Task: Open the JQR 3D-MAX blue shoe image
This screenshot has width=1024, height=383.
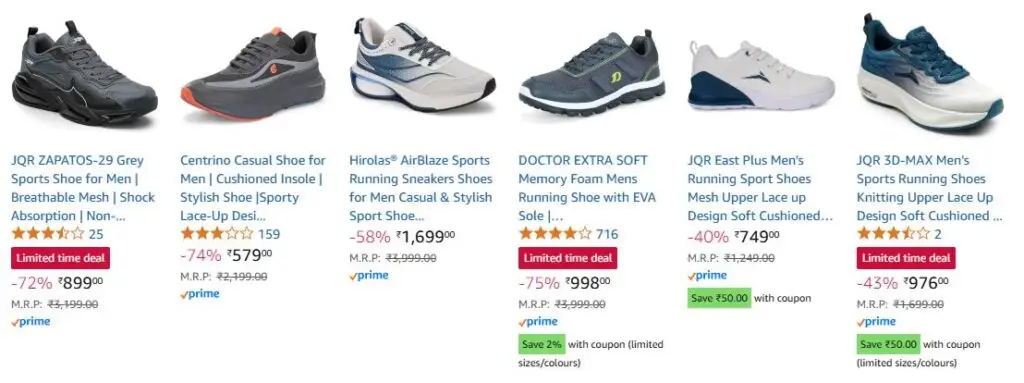Action: click(x=930, y=72)
